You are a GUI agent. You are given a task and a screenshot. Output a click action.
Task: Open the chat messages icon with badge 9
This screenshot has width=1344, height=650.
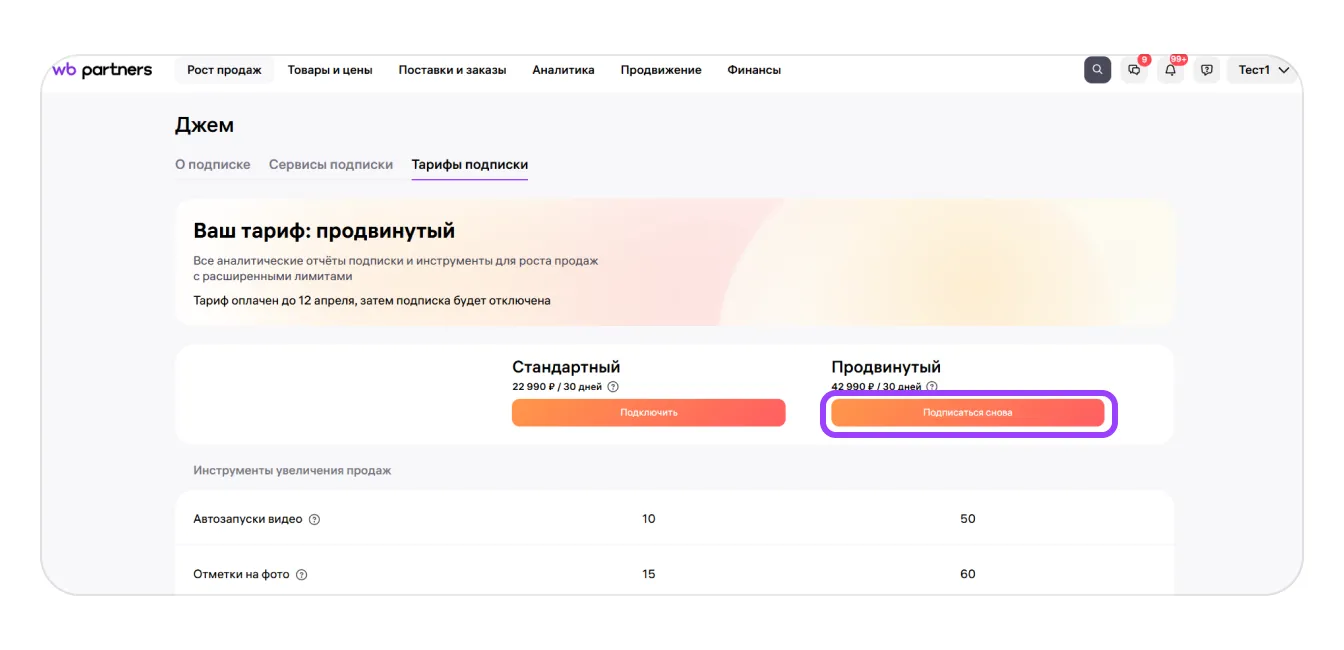(x=1134, y=70)
